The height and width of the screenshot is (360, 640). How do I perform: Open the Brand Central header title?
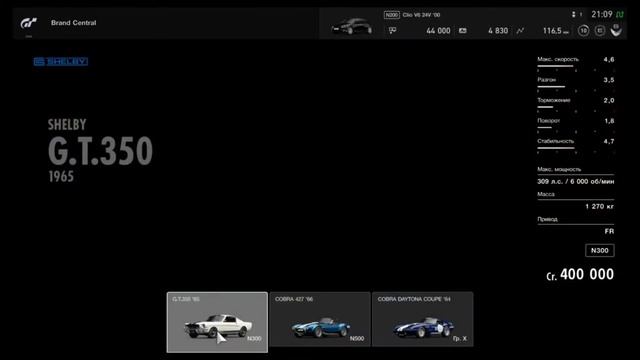point(73,23)
